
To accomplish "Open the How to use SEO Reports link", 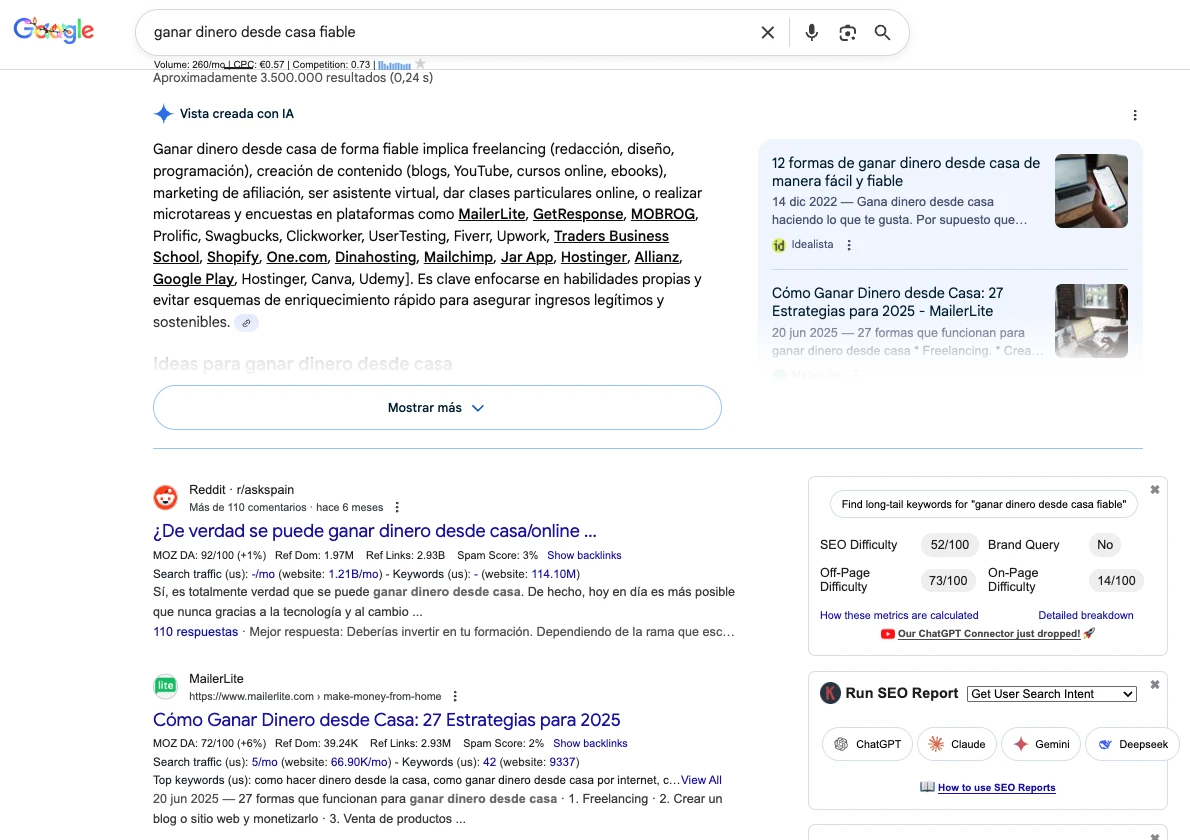I will [x=996, y=788].
